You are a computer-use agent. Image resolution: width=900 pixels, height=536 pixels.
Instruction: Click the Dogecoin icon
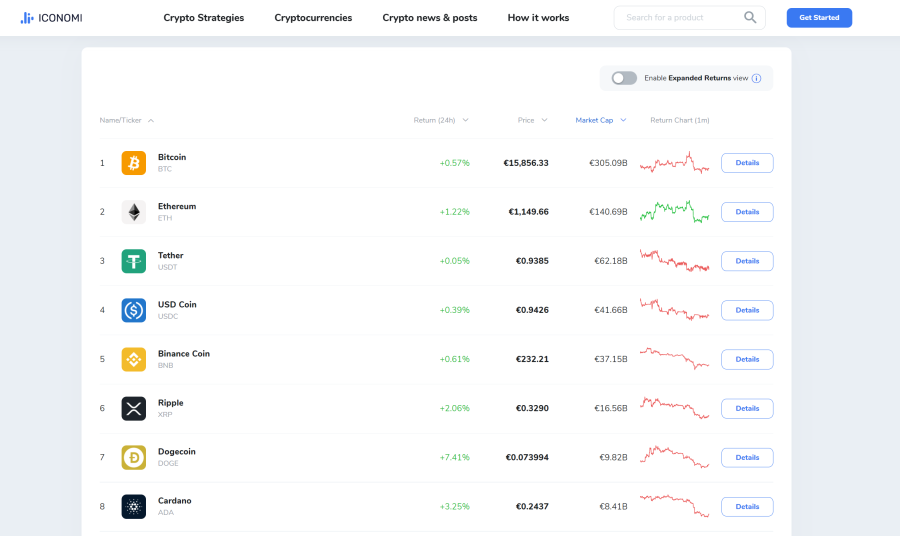point(134,457)
